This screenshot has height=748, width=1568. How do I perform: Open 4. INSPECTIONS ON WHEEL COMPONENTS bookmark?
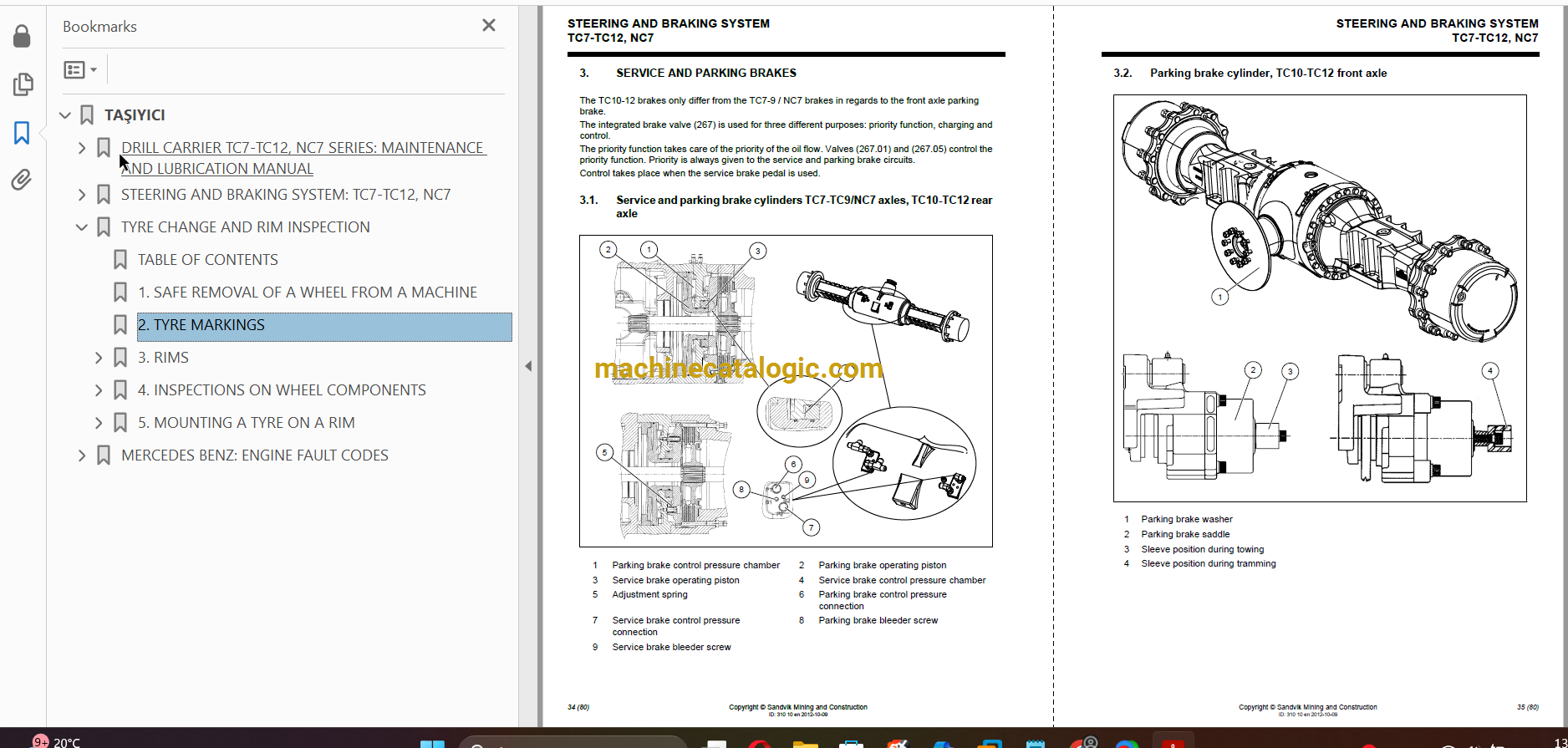282,390
